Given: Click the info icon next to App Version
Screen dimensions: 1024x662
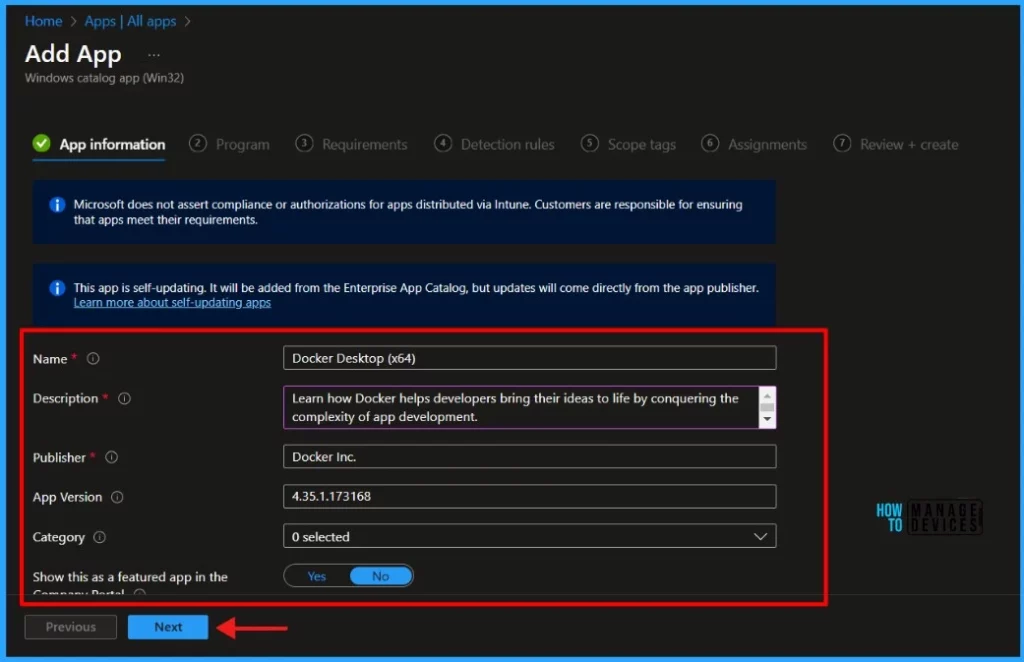Looking at the screenshot, I should (117, 497).
